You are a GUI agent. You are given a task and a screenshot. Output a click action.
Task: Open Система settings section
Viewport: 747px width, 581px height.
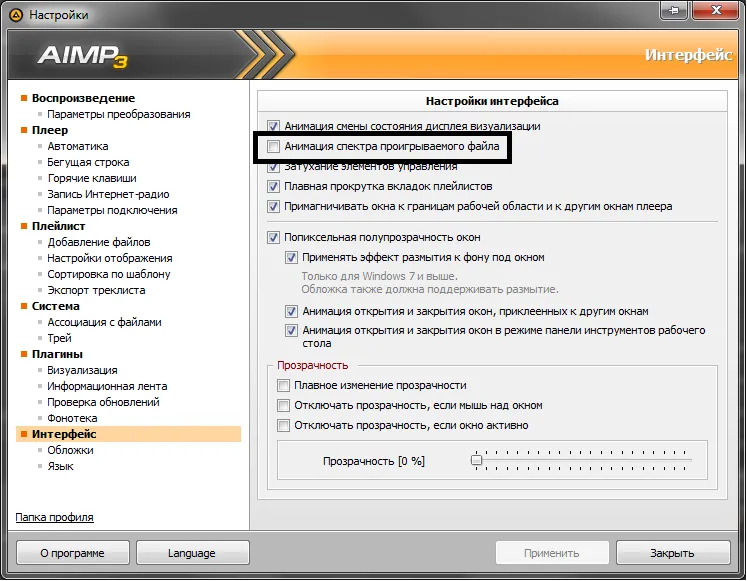click(x=56, y=306)
